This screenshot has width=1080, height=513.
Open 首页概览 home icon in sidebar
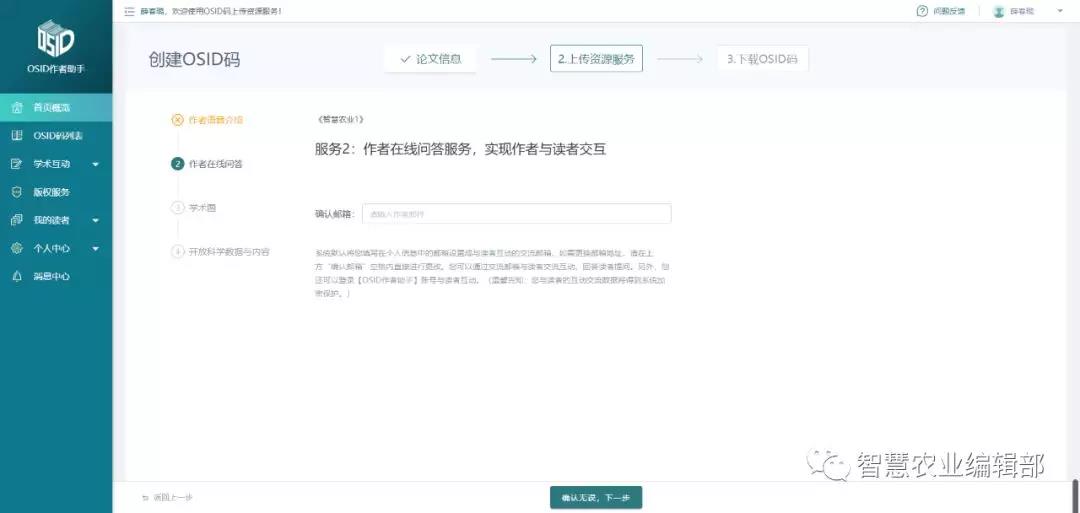16,107
